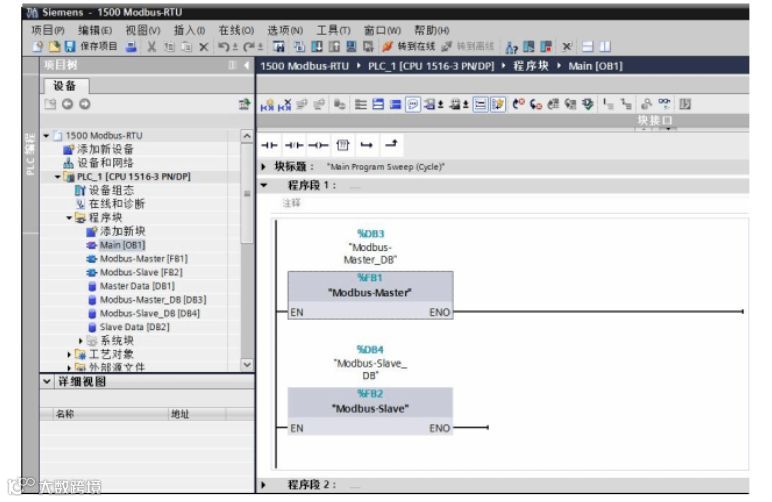This screenshot has height=502, width=772.
Task: Insert an output coil
Action: tap(318, 145)
